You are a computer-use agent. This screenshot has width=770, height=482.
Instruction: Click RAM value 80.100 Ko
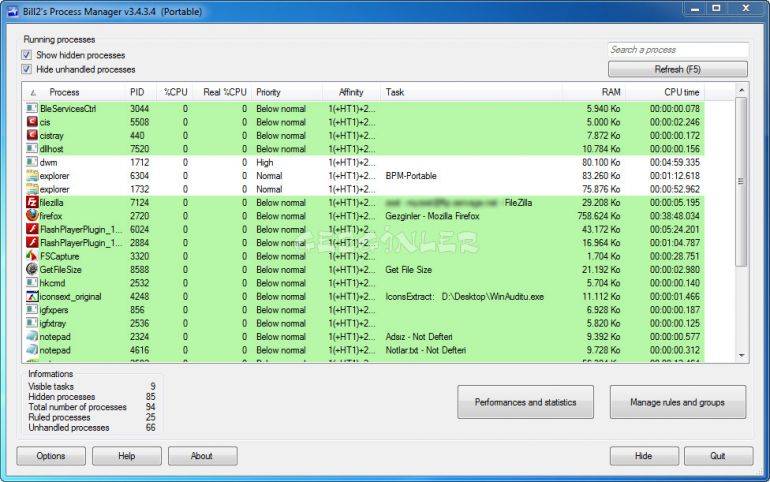(x=601, y=162)
